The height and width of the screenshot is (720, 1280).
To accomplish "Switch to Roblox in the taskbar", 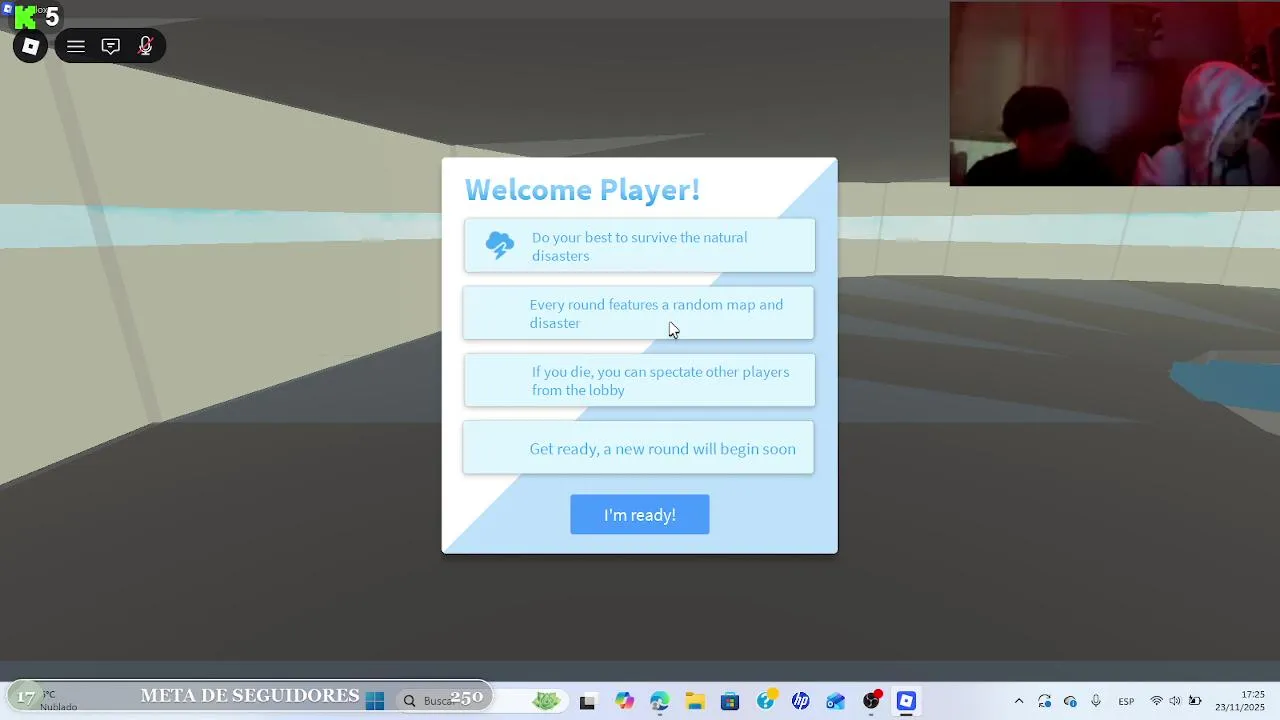I will click(906, 701).
